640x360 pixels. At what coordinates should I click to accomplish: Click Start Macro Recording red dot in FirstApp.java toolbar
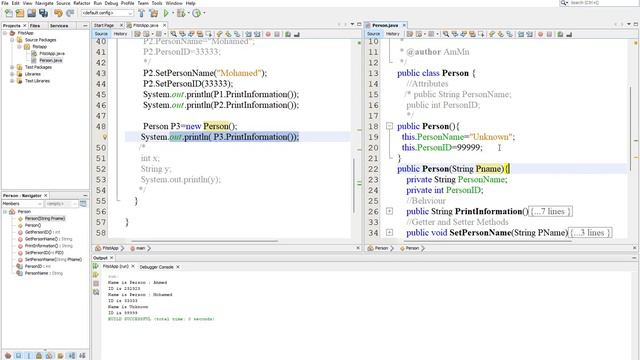point(268,34)
